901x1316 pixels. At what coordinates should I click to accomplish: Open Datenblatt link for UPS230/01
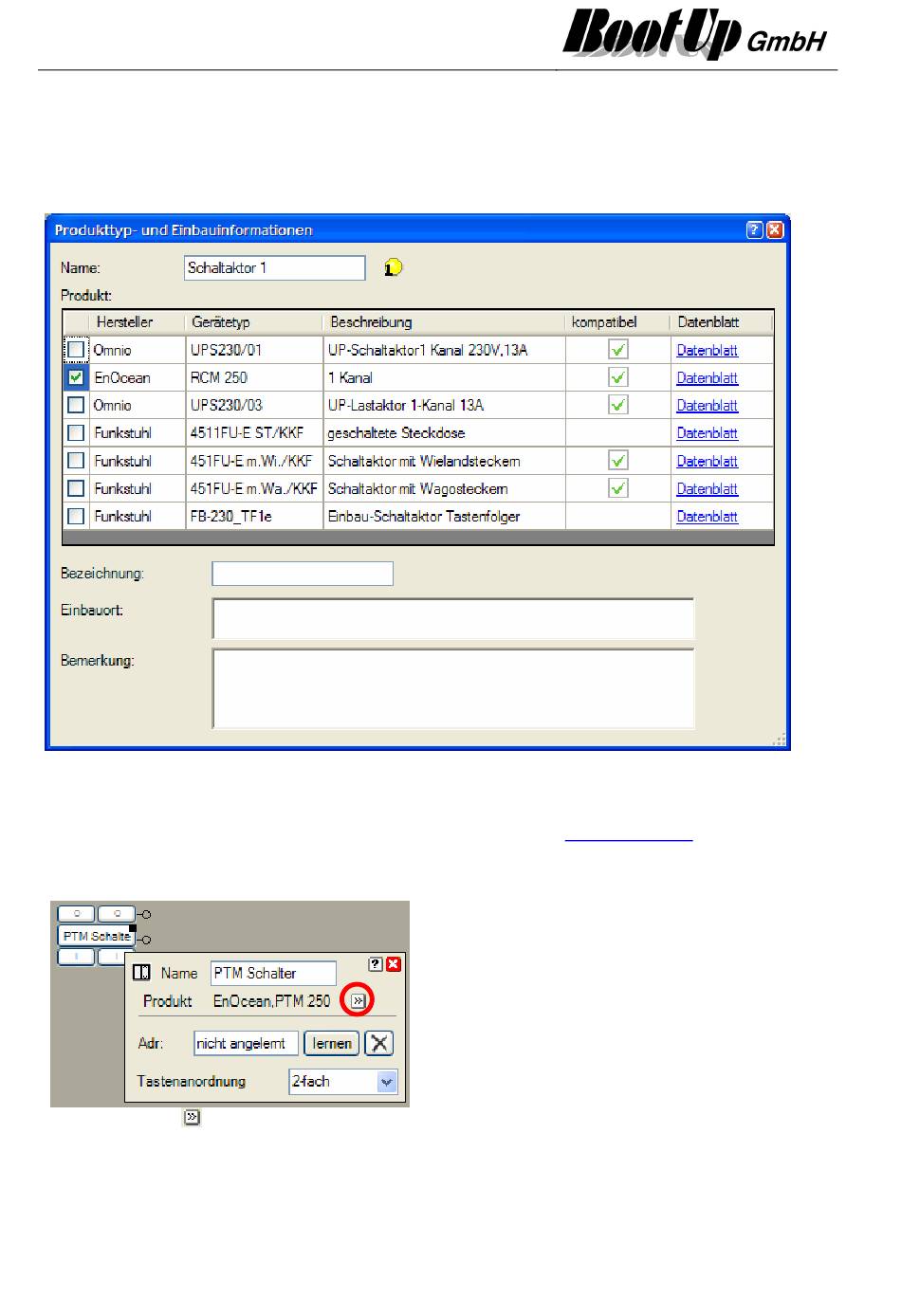[708, 351]
